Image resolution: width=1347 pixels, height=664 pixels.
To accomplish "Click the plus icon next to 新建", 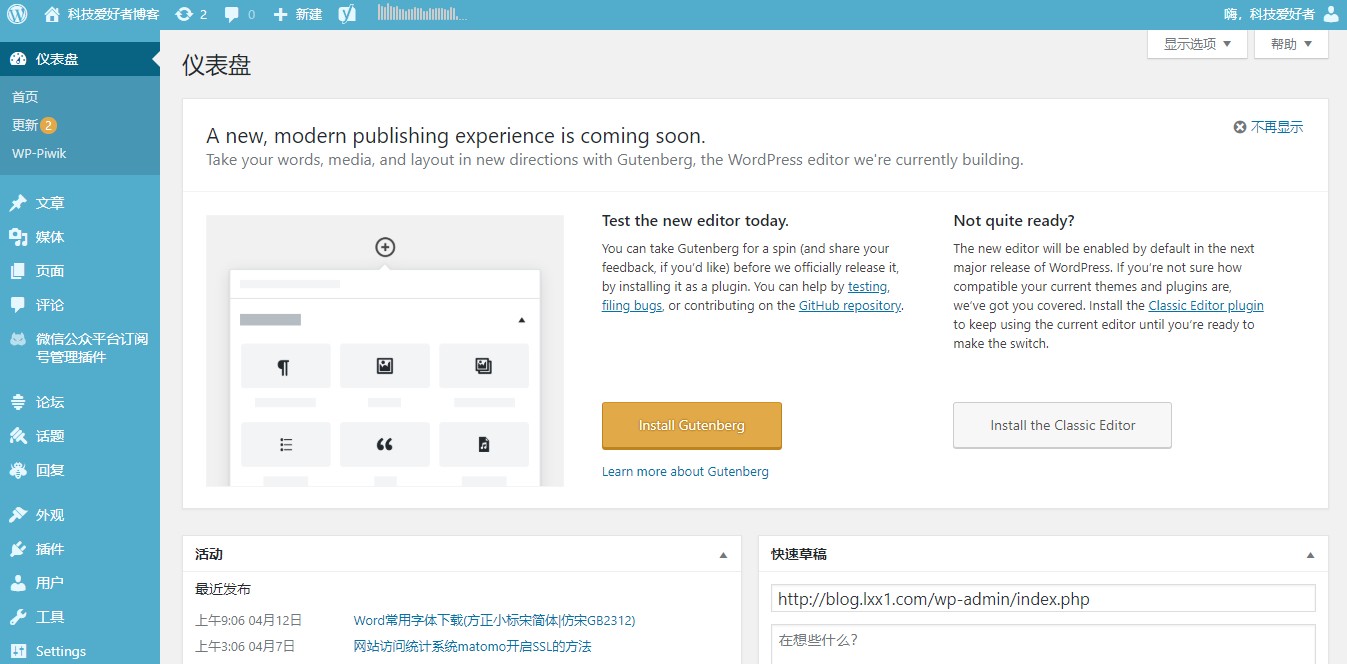I will (x=281, y=14).
